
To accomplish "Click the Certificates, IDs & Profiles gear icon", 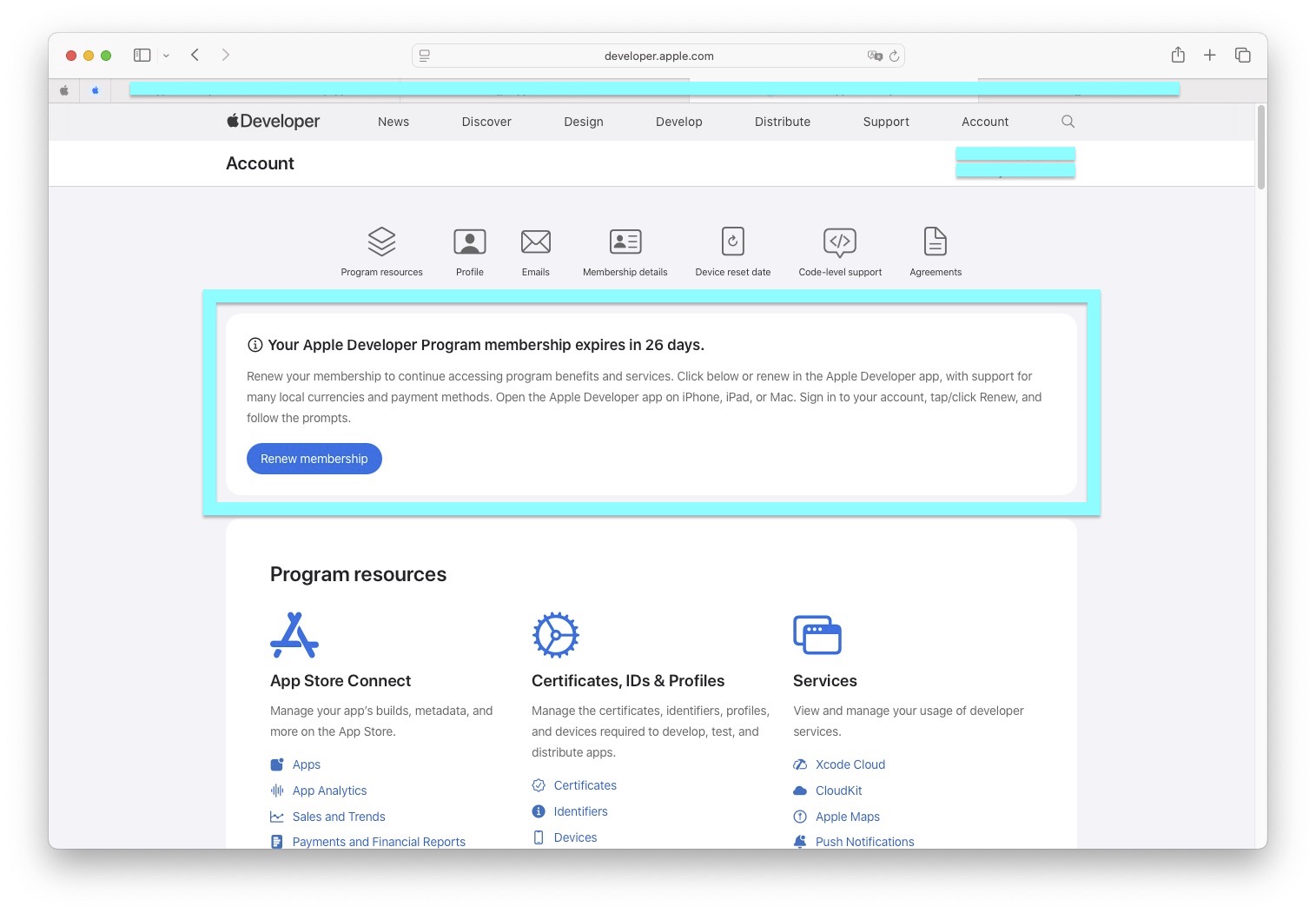I will tap(556, 635).
